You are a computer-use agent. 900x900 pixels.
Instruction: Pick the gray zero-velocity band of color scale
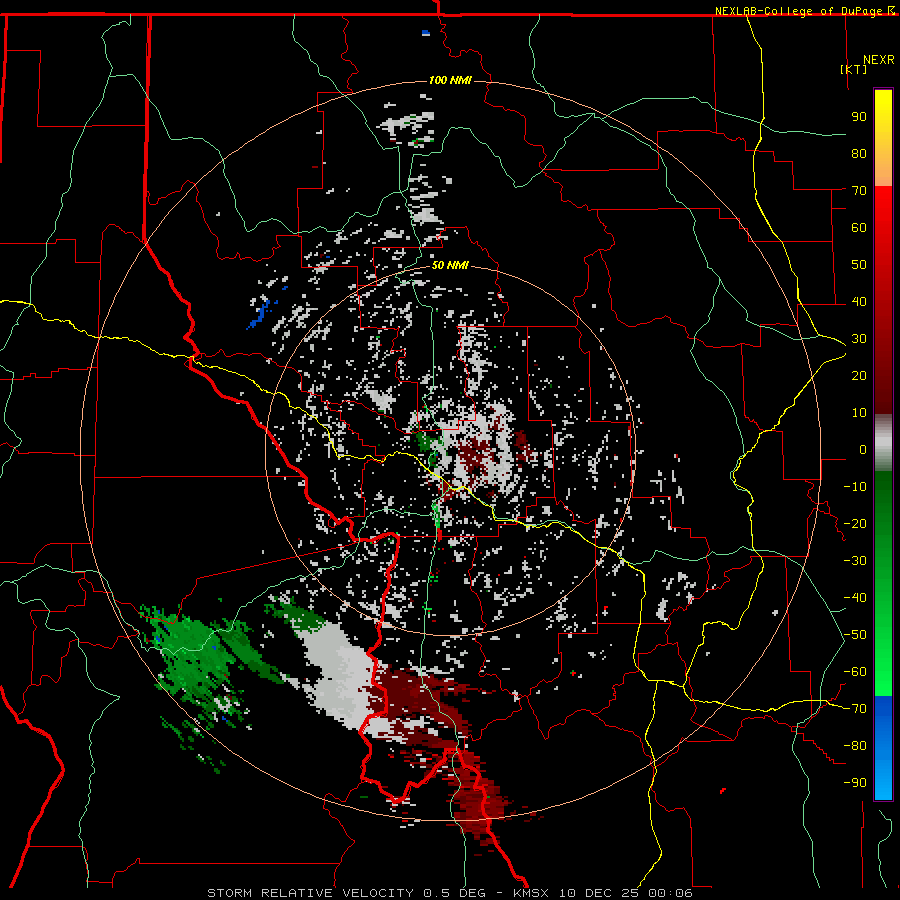coord(883,442)
